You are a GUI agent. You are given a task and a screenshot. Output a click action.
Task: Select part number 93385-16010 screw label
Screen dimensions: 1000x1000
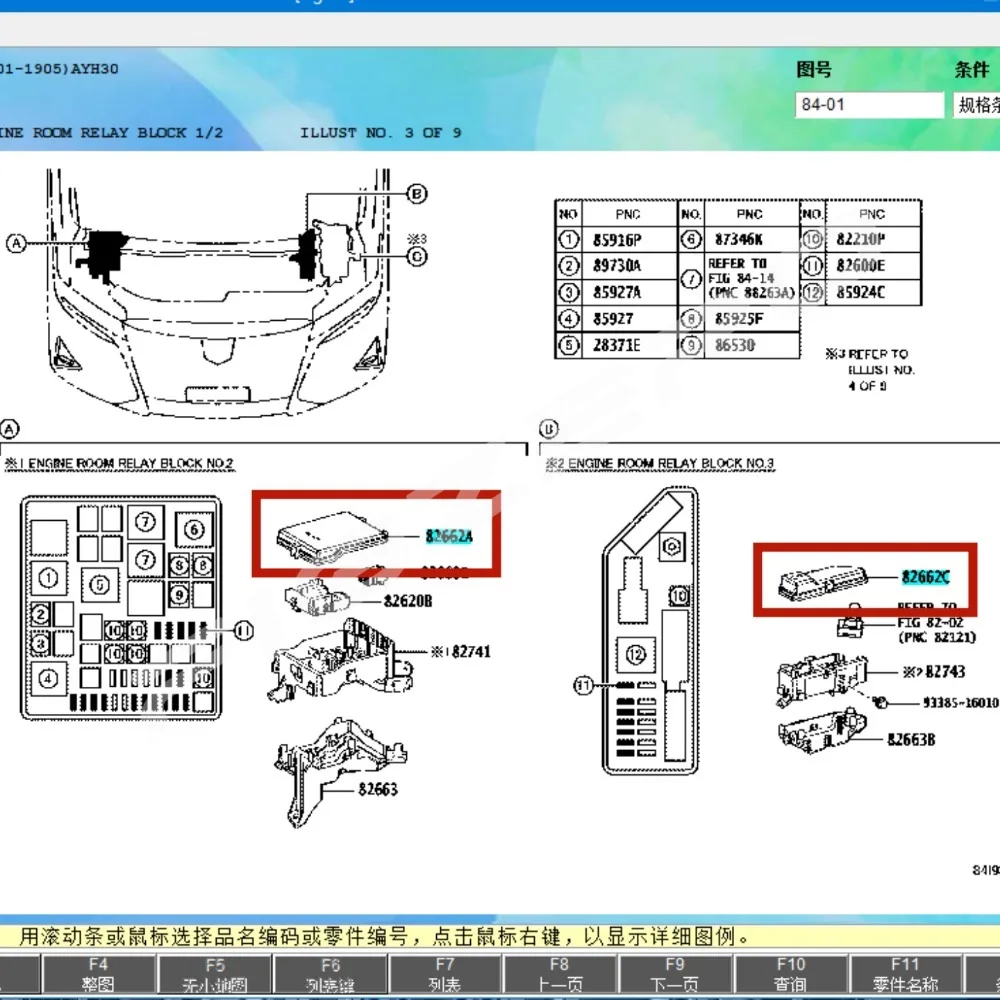coord(960,702)
